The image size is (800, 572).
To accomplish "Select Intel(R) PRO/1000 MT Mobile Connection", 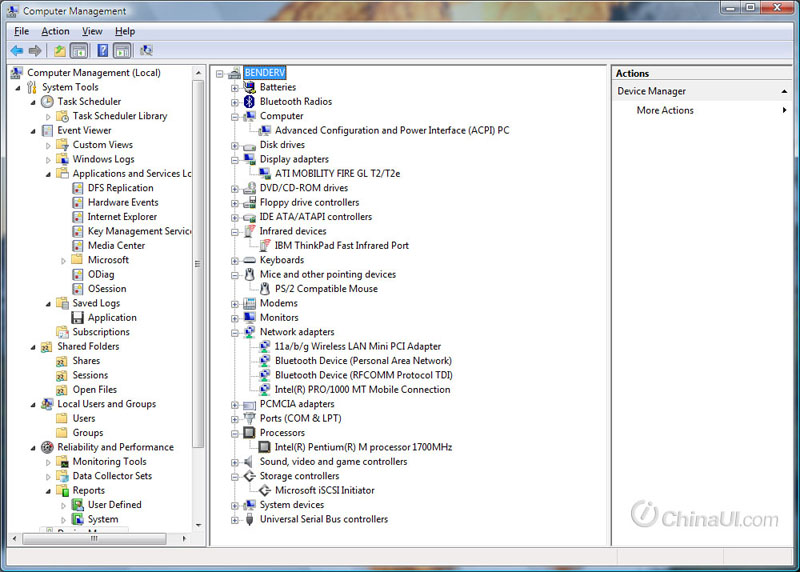I will [x=362, y=390].
